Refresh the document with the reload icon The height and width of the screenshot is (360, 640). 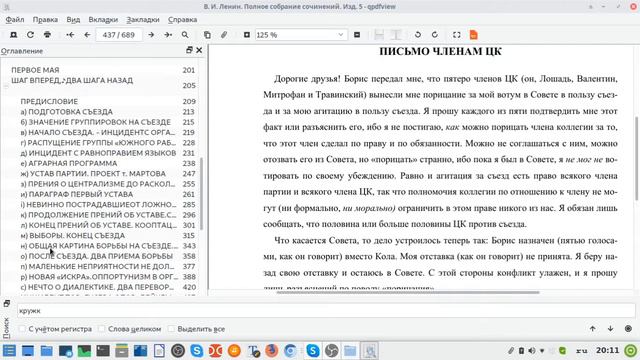(30, 35)
